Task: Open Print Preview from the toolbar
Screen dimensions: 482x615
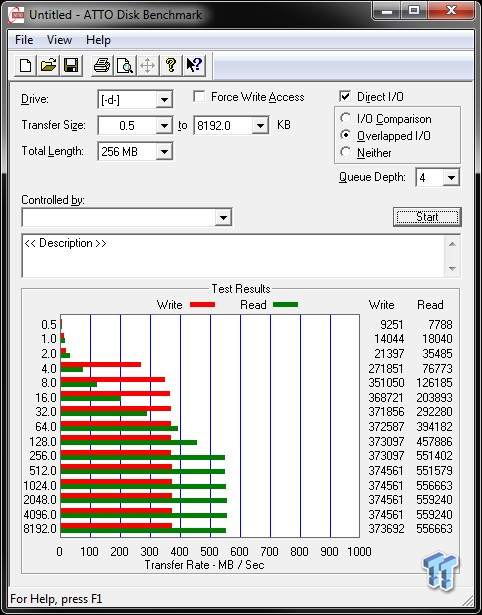Action: point(125,65)
